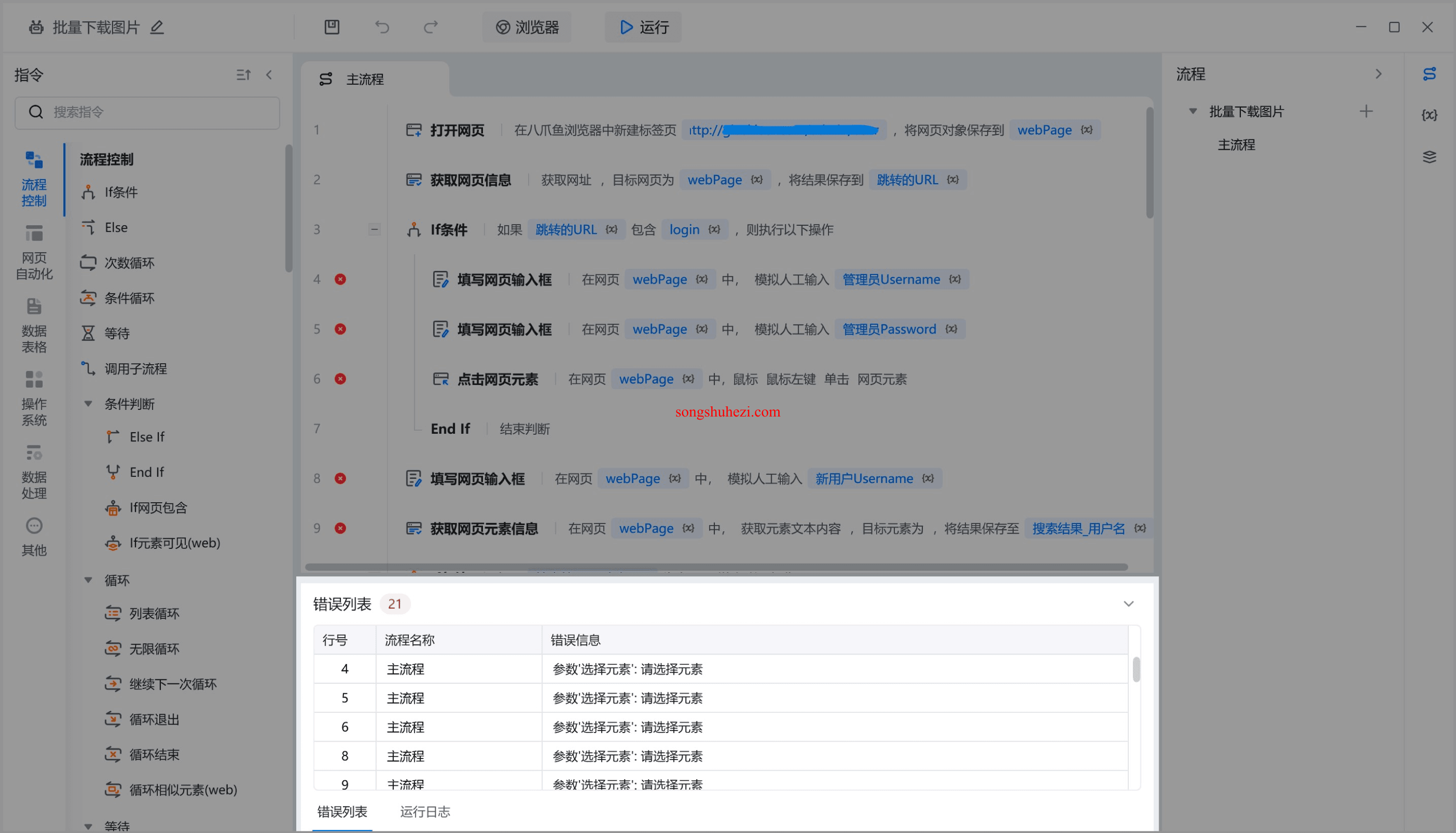Select the 数据表格 category
Image resolution: width=1456 pixels, height=833 pixels.
tap(34, 326)
